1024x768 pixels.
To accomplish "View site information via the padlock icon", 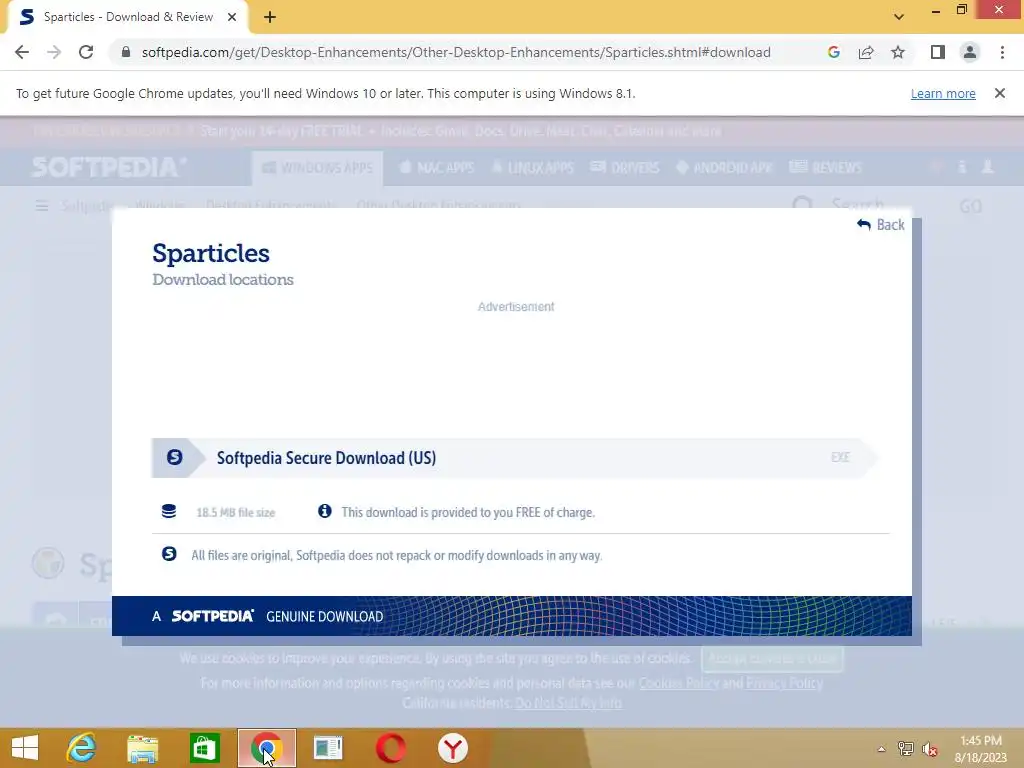I will pyautogui.click(x=126, y=52).
